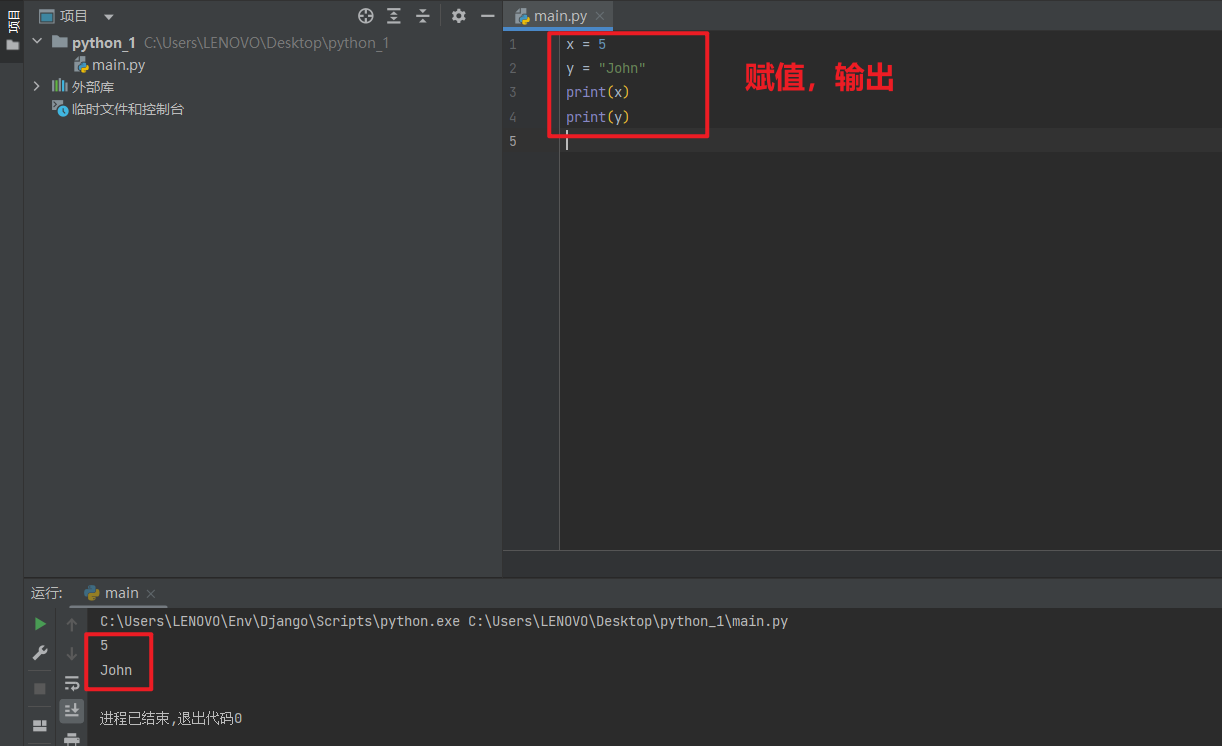This screenshot has height=746, width=1222.
Task: Click line number 3 in gutter
Action: 513,92
